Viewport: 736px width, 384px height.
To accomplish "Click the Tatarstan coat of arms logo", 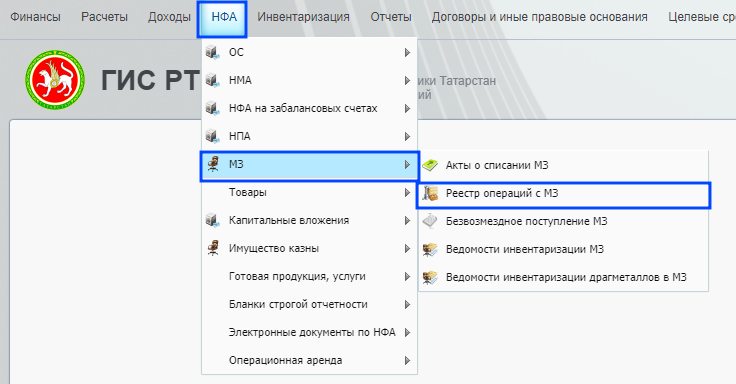I will 55,80.
